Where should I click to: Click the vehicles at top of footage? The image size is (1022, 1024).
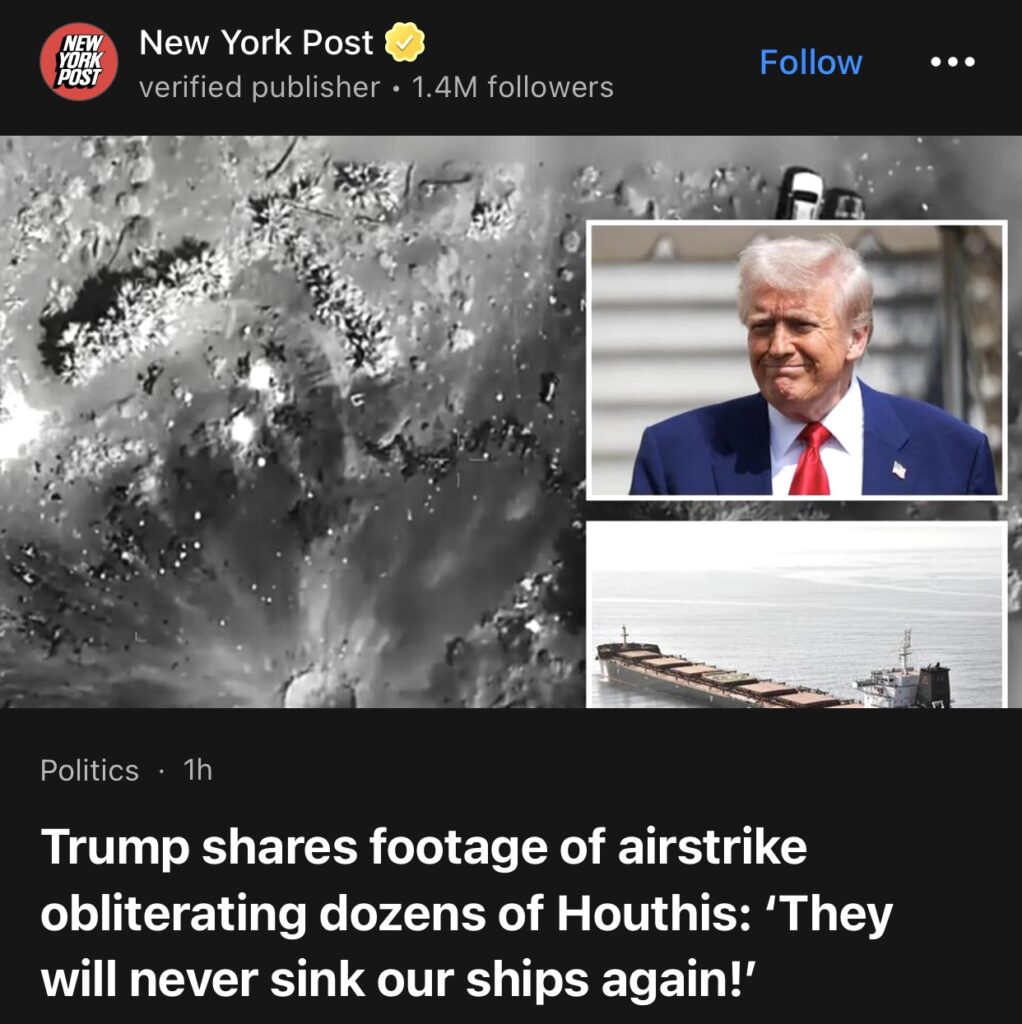pos(820,194)
